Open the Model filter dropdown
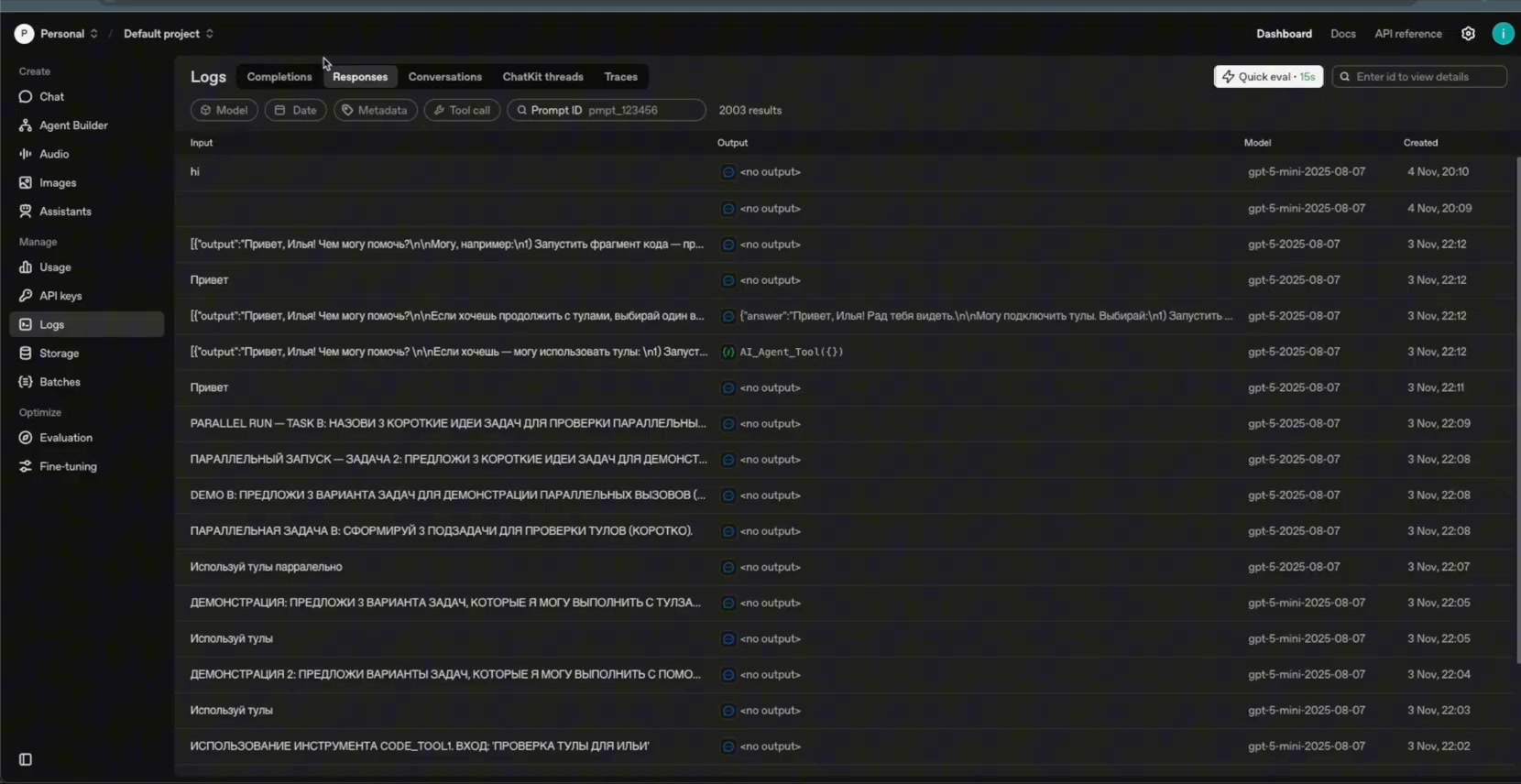 pos(224,110)
